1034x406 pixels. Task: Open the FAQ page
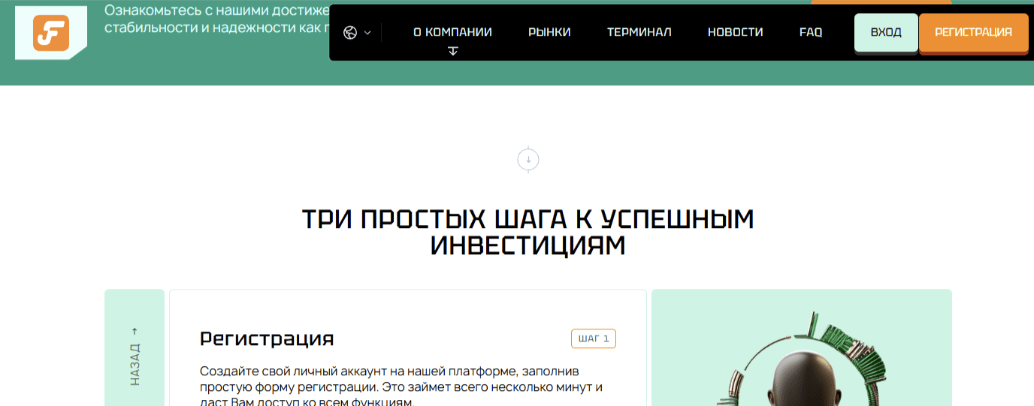810,32
